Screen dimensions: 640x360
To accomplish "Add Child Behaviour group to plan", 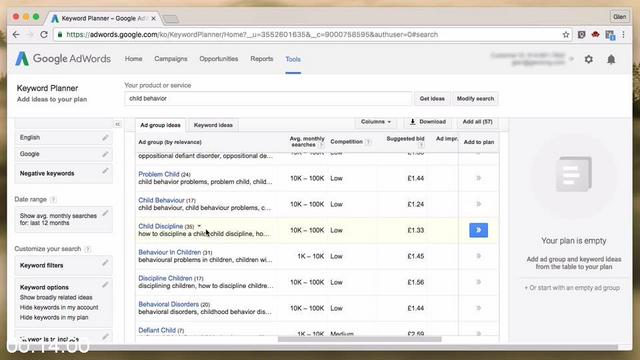I will point(478,204).
